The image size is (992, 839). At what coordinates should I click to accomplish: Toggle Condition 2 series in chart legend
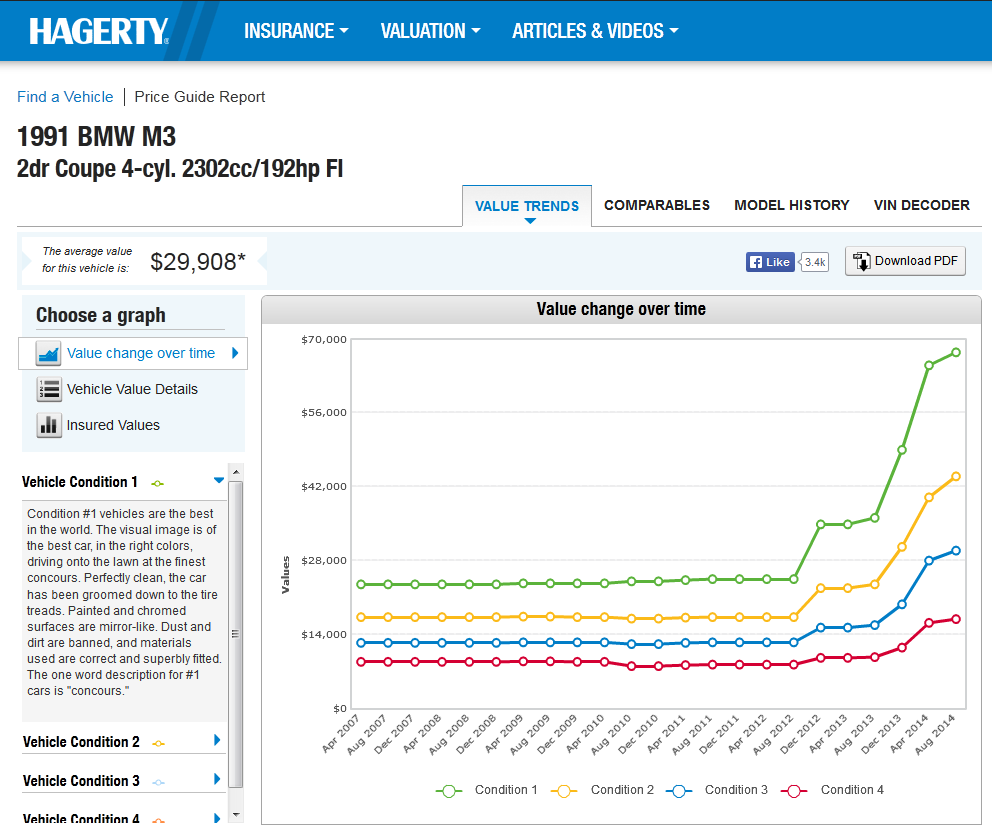602,790
